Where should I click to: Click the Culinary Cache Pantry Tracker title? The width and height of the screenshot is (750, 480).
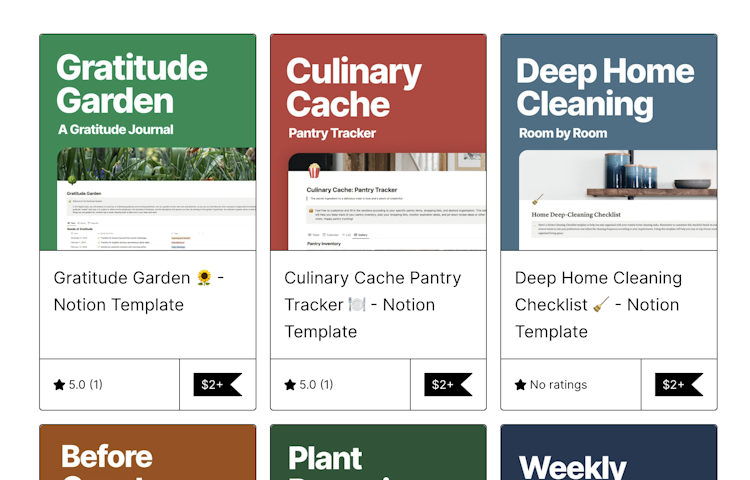(373, 305)
